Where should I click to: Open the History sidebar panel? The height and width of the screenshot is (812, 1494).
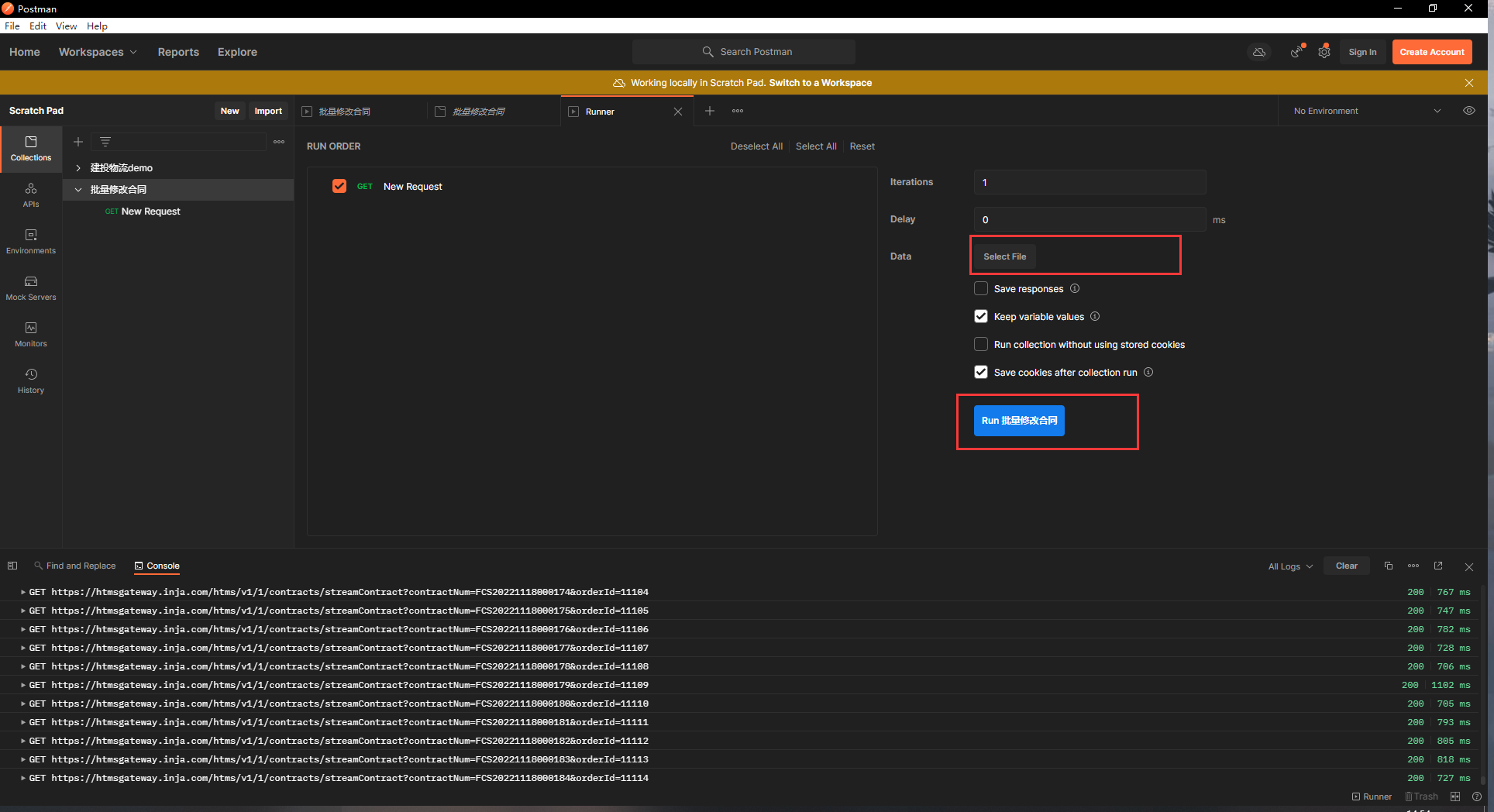tap(31, 381)
